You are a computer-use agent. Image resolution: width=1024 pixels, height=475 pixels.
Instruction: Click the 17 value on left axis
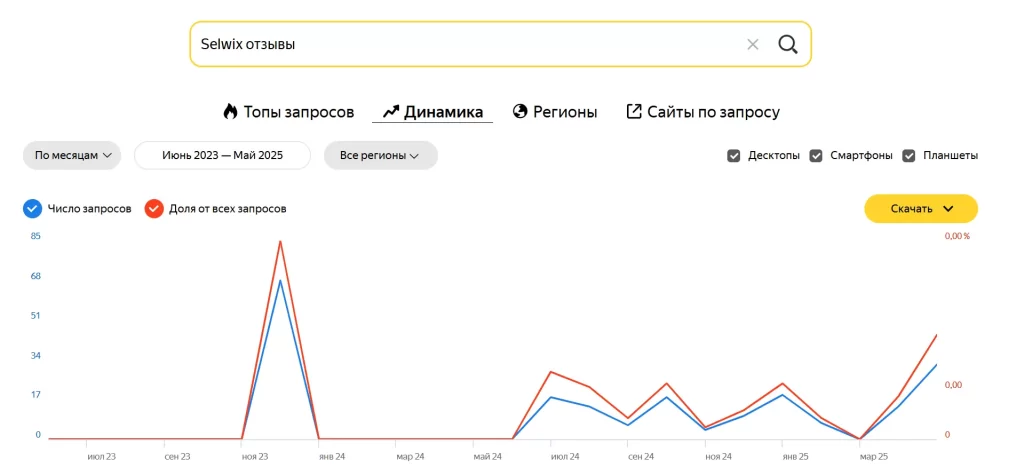click(35, 395)
